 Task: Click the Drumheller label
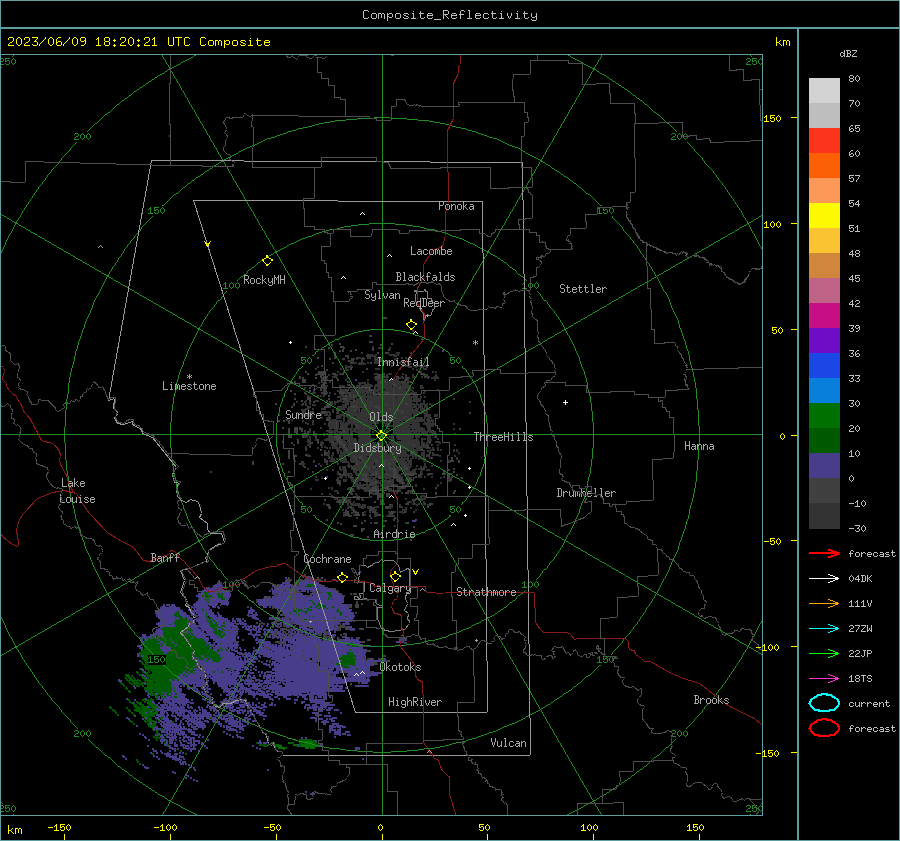click(x=586, y=493)
